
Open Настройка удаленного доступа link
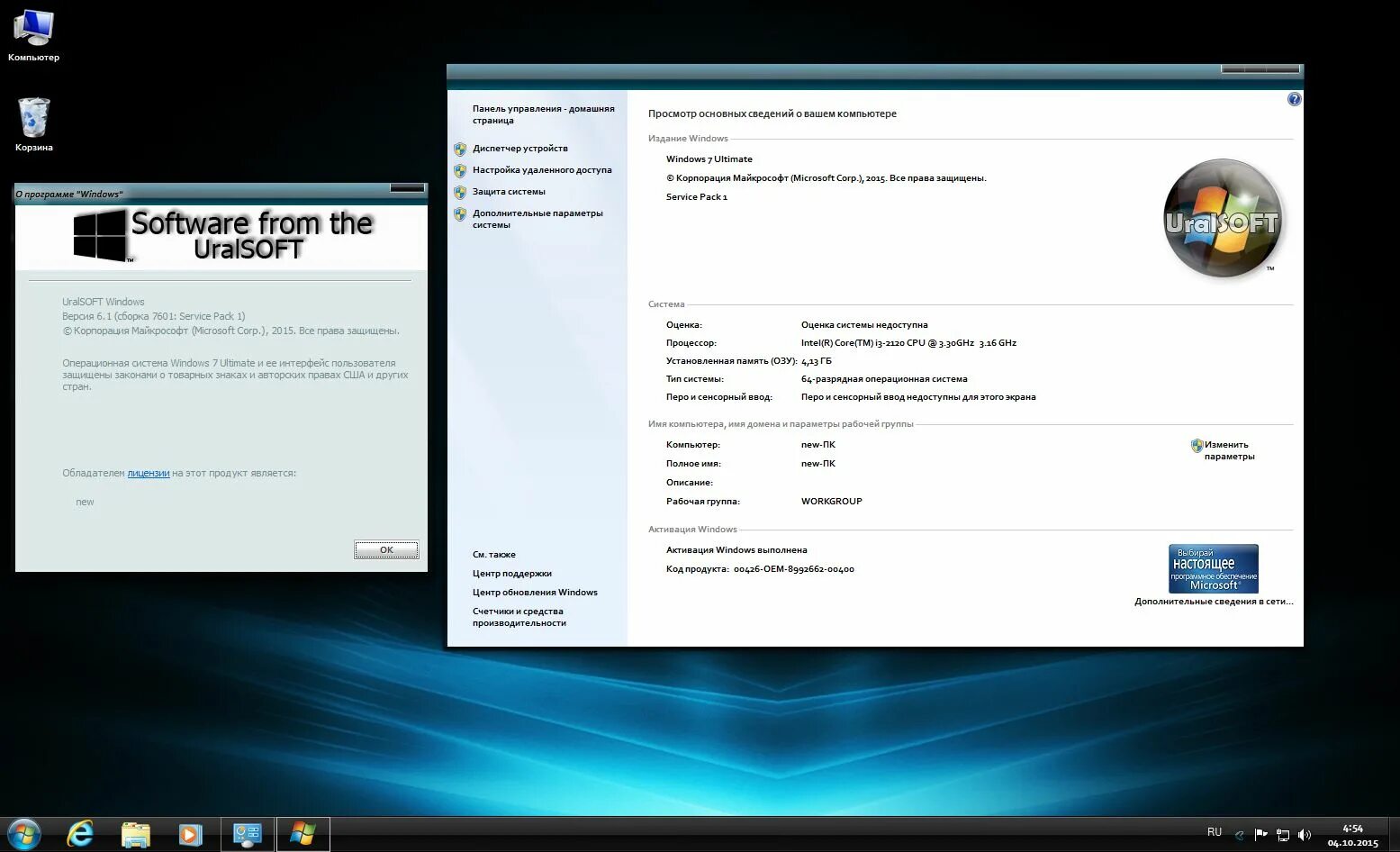pyautogui.click(x=542, y=170)
